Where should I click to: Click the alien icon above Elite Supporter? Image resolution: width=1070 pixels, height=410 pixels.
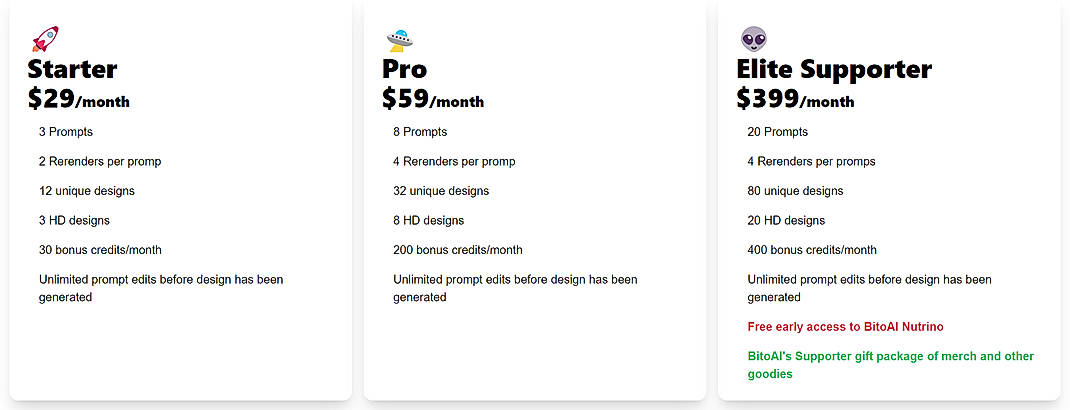click(754, 39)
